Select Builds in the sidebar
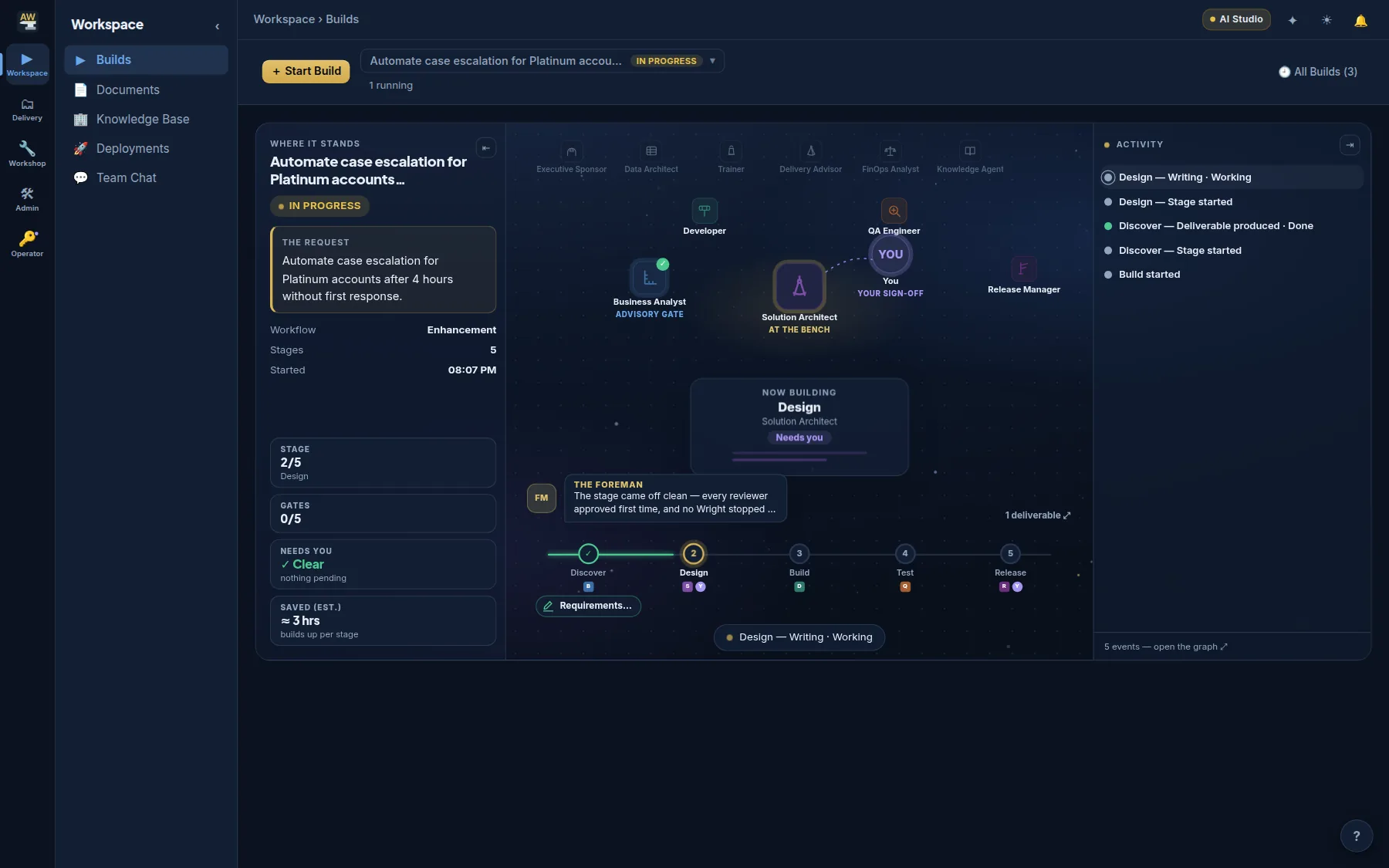The image size is (1389, 868). [x=146, y=60]
